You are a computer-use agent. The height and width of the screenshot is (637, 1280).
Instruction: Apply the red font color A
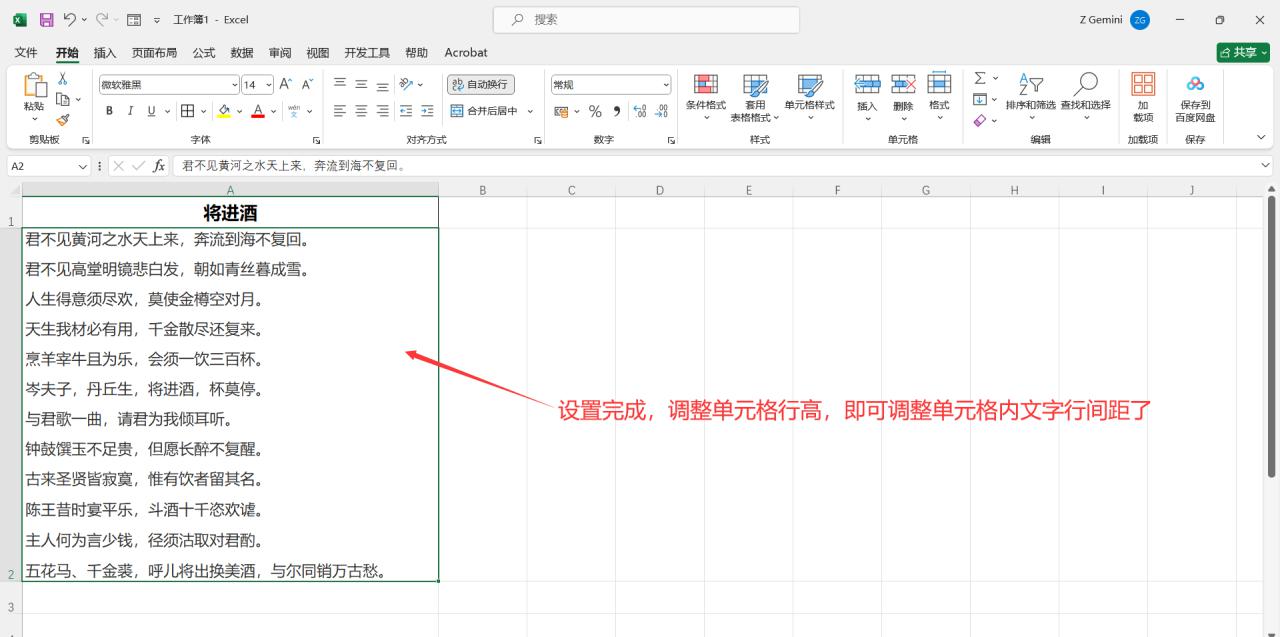[258, 111]
